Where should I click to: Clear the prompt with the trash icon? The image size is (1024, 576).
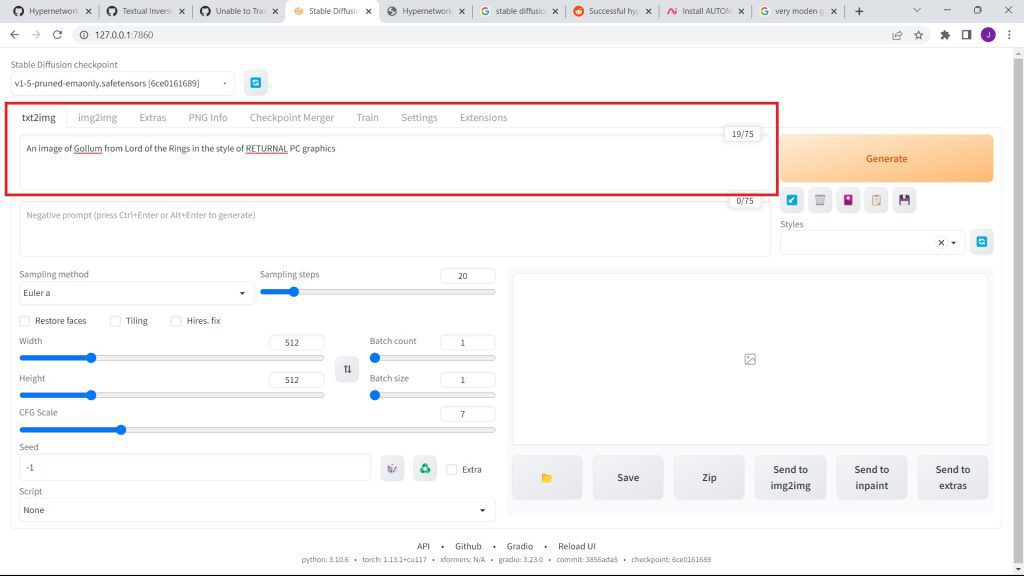click(820, 200)
